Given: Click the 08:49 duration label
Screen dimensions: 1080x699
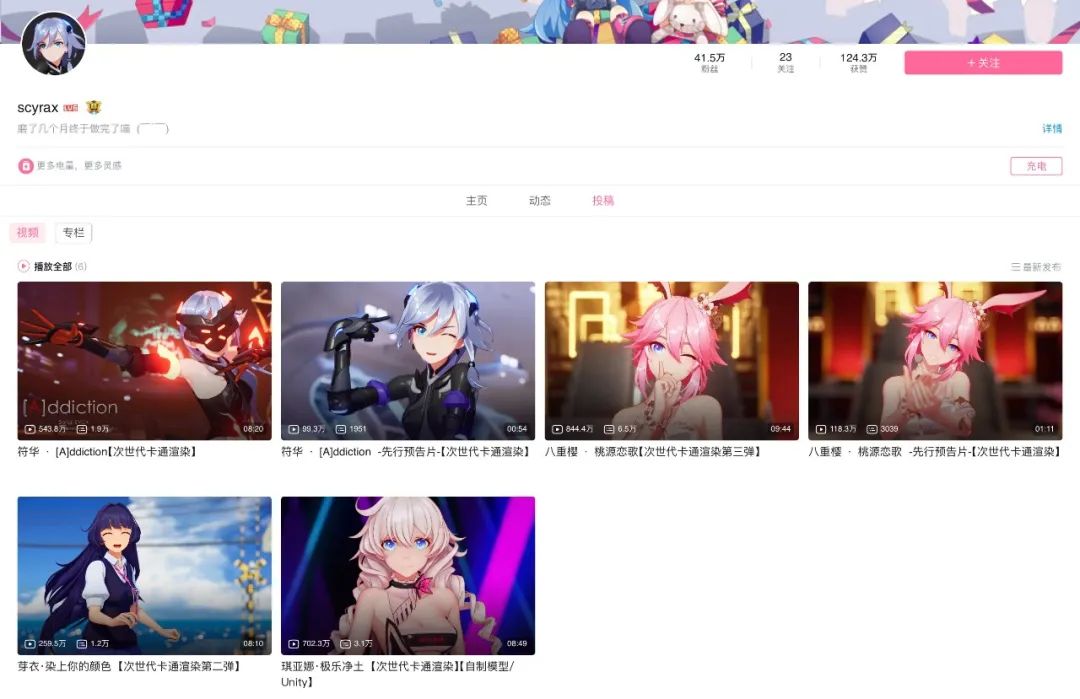Looking at the screenshot, I should [x=517, y=644].
